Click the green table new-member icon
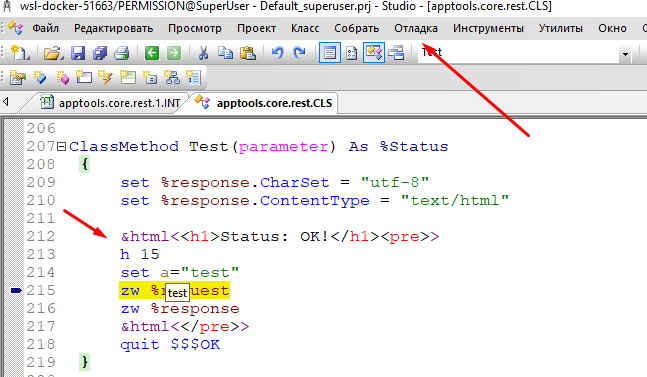The width and height of the screenshot is (647, 377). 128,77
